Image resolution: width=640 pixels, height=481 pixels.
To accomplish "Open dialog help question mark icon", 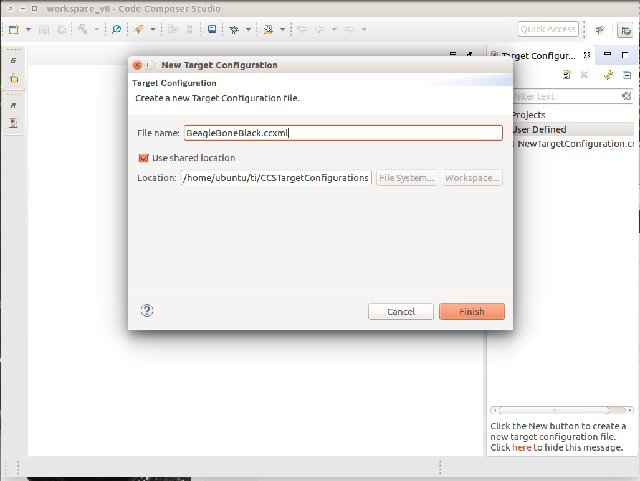I will [x=147, y=311].
